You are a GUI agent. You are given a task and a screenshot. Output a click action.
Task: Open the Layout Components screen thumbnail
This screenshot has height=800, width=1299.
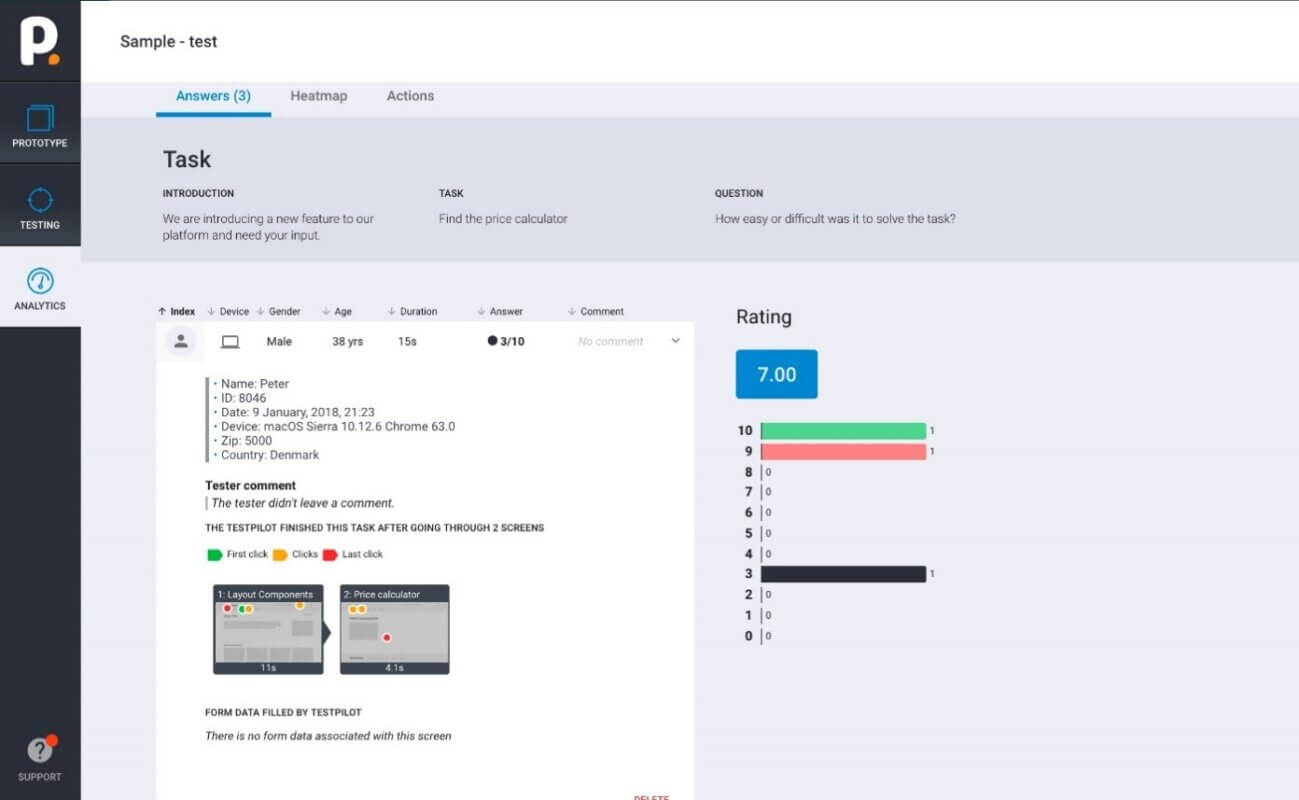click(x=268, y=629)
